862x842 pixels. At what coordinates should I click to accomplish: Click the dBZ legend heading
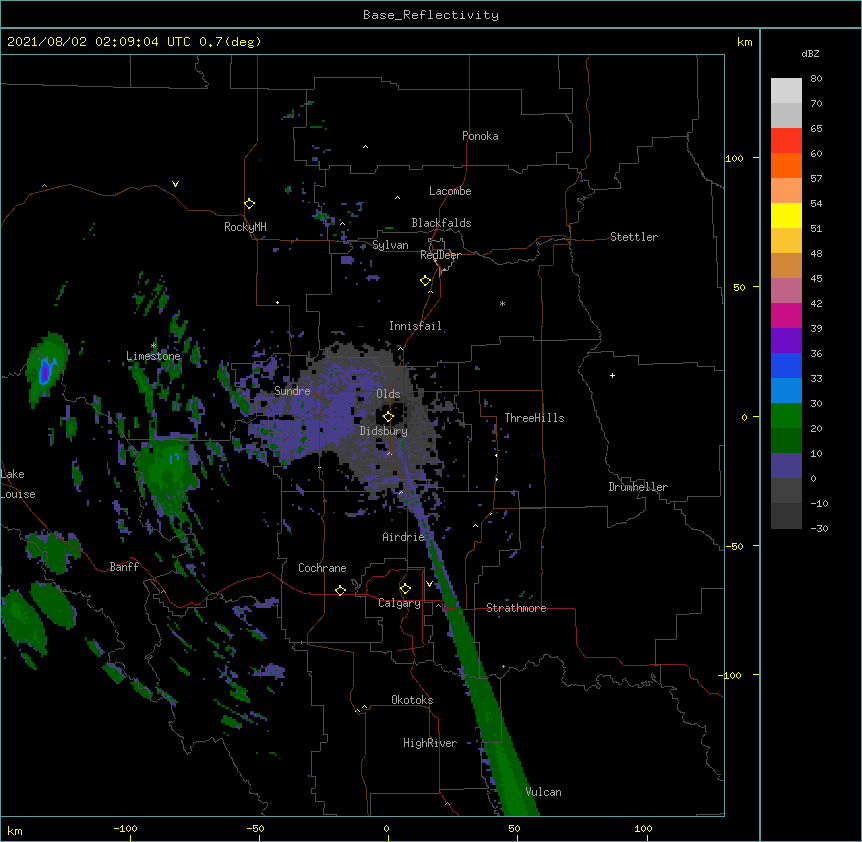point(810,53)
